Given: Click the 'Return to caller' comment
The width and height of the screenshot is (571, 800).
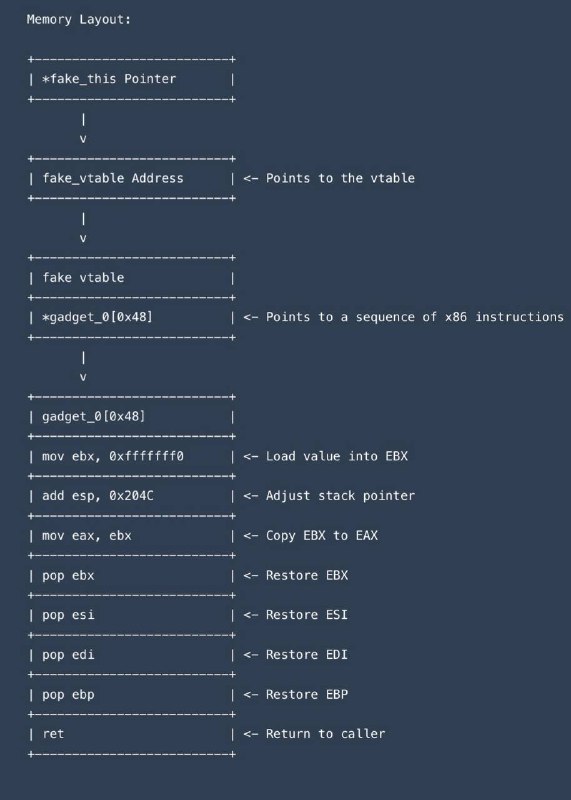Looking at the screenshot, I should tap(314, 734).
